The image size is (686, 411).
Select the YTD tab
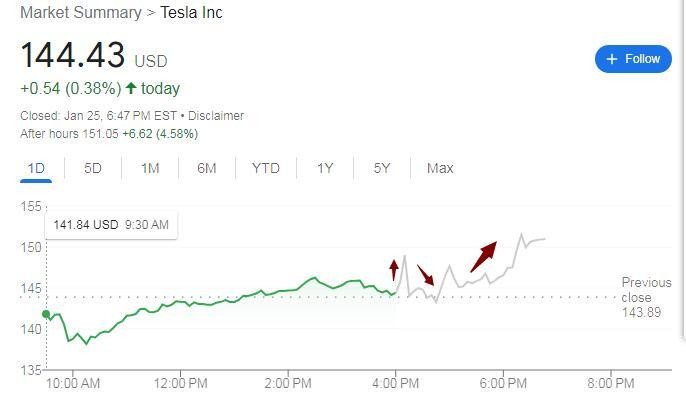[x=265, y=168]
